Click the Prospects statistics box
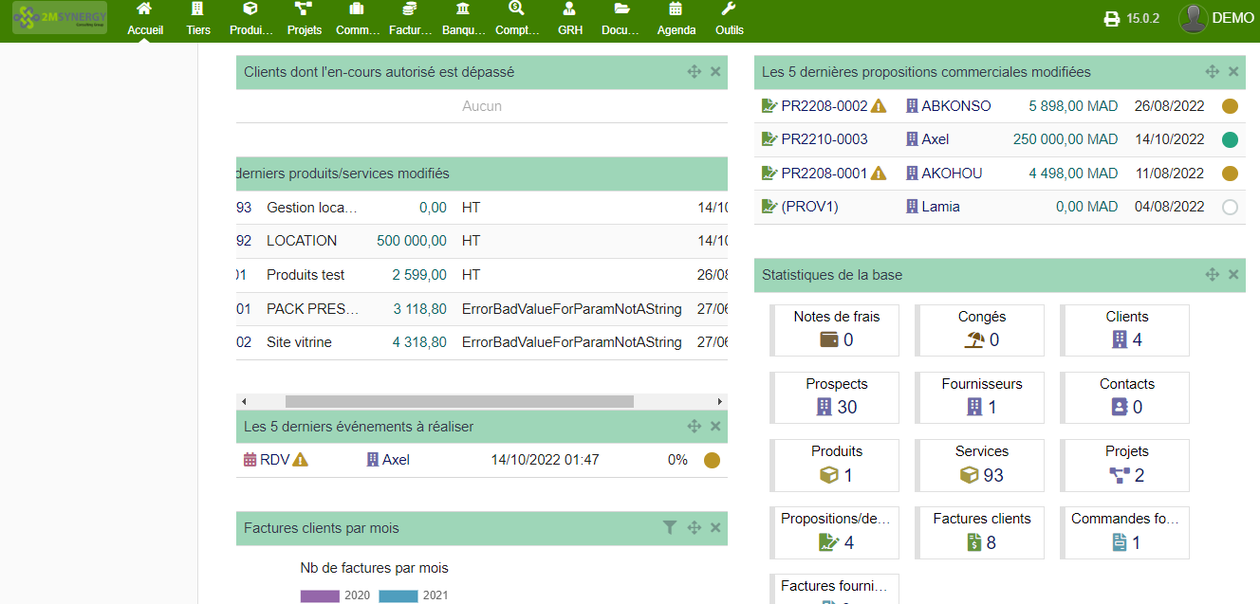The width and height of the screenshot is (1260, 604). 836,396
